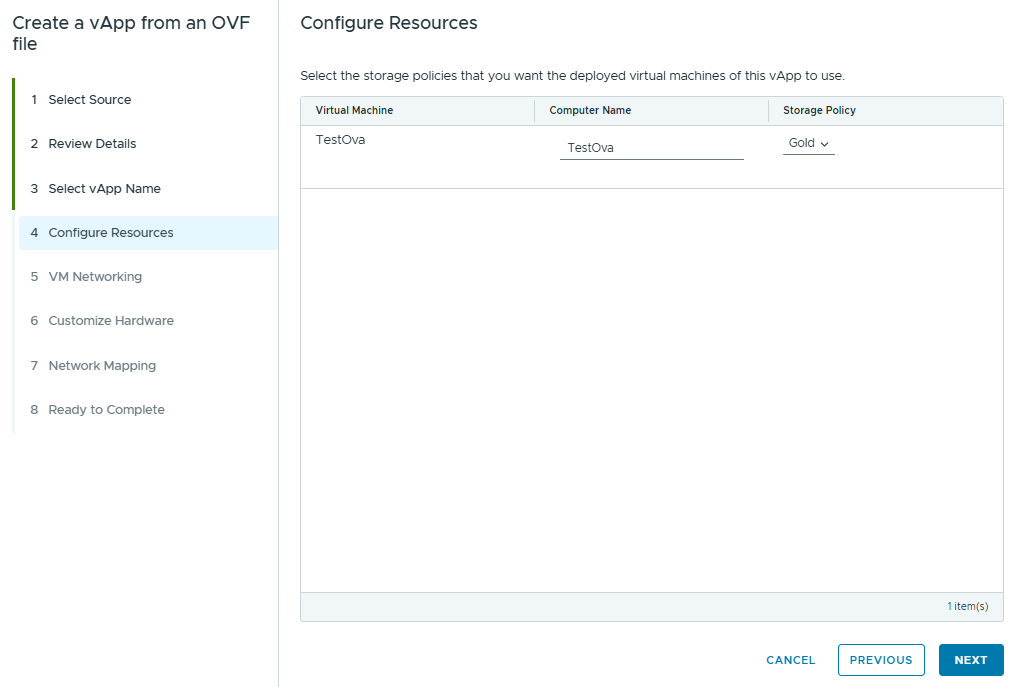Cancel the vApp creation wizard

790,660
